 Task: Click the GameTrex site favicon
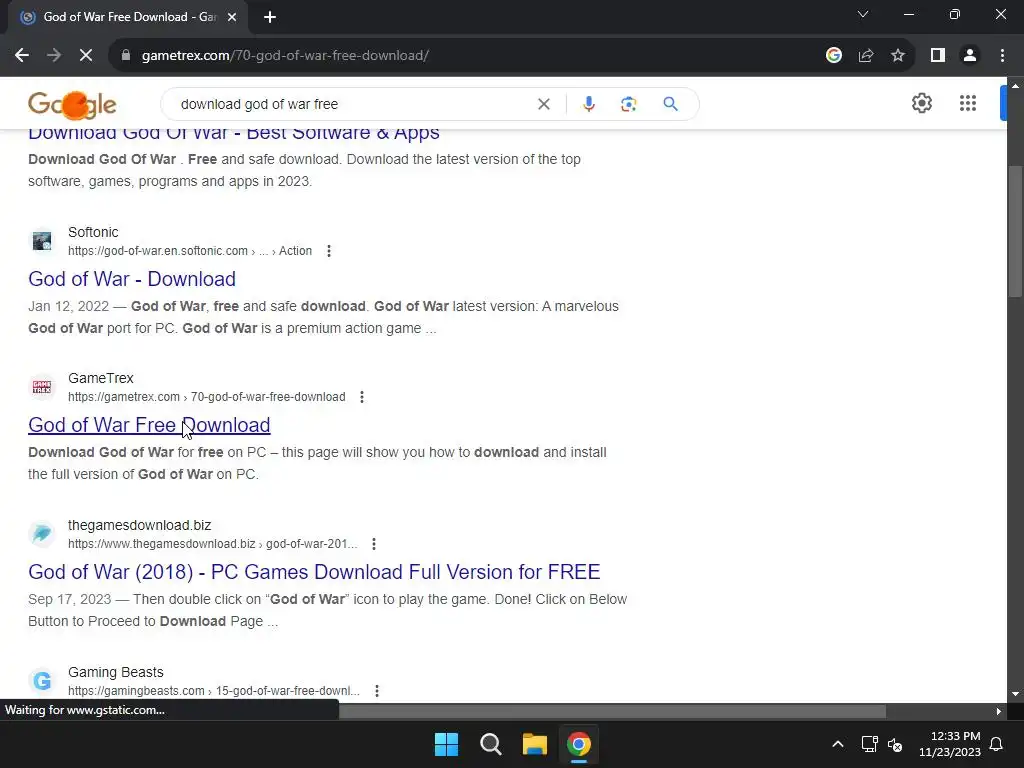[x=42, y=387]
